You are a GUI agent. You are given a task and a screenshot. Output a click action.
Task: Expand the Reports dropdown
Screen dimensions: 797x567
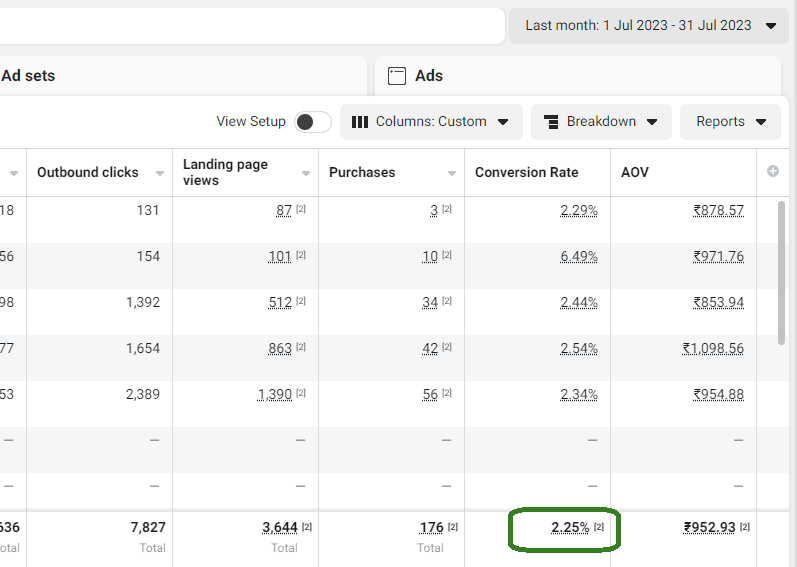click(730, 122)
